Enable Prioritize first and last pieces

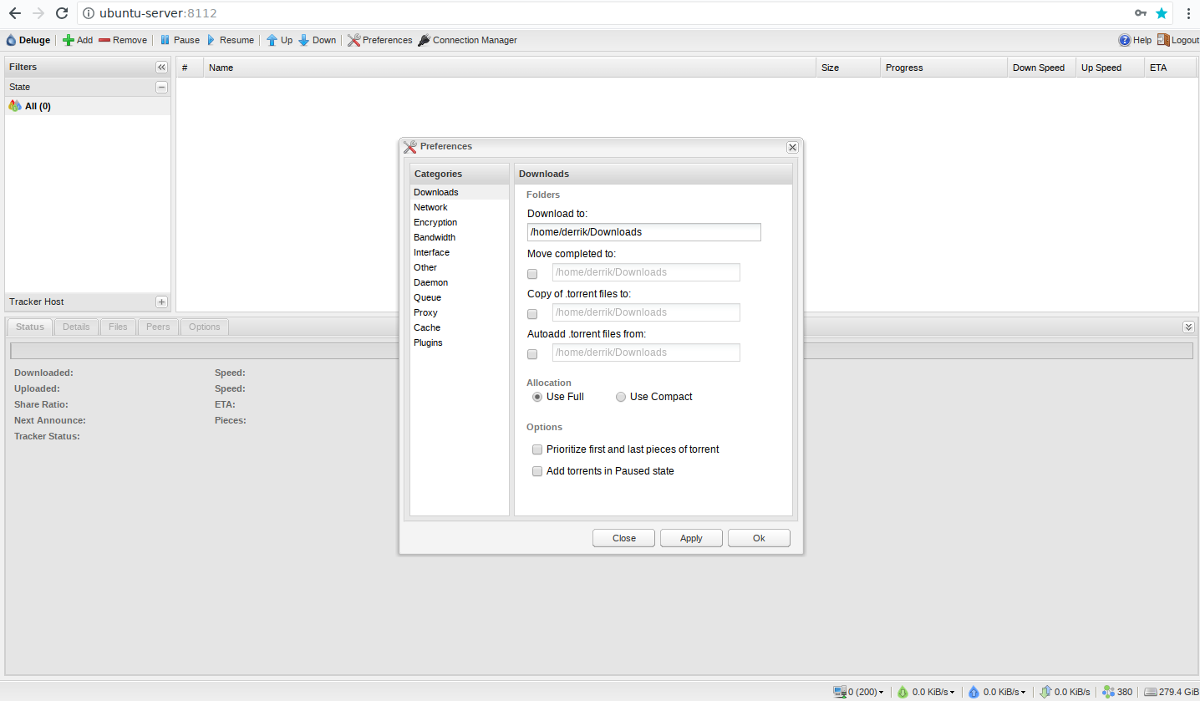(537, 450)
